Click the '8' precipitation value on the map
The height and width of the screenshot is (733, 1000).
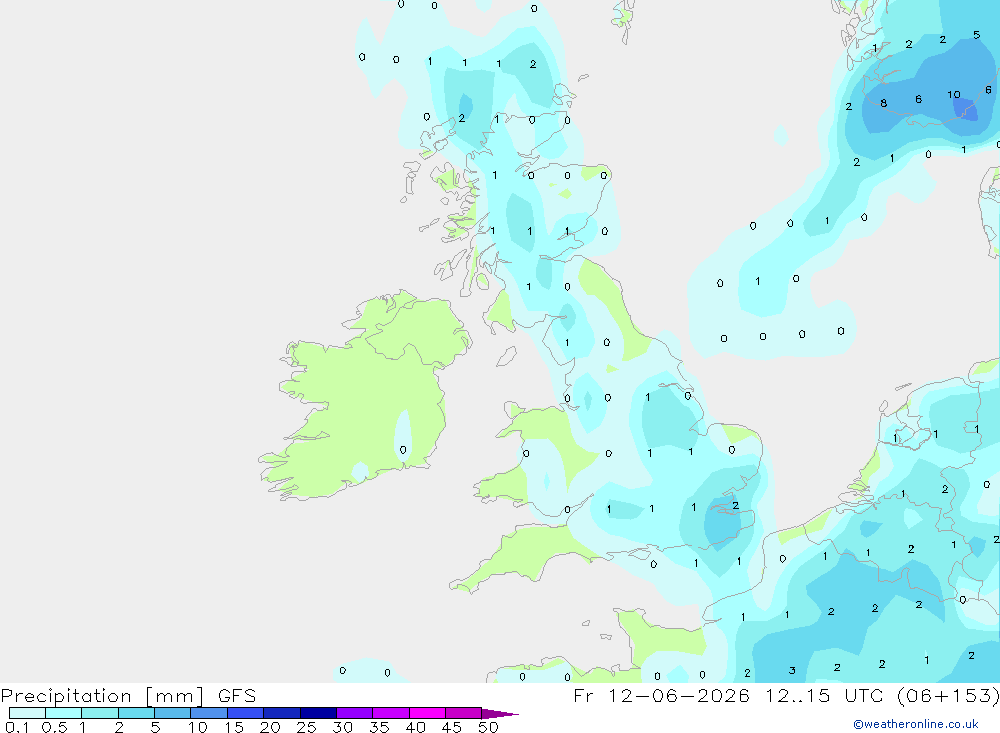point(883,103)
